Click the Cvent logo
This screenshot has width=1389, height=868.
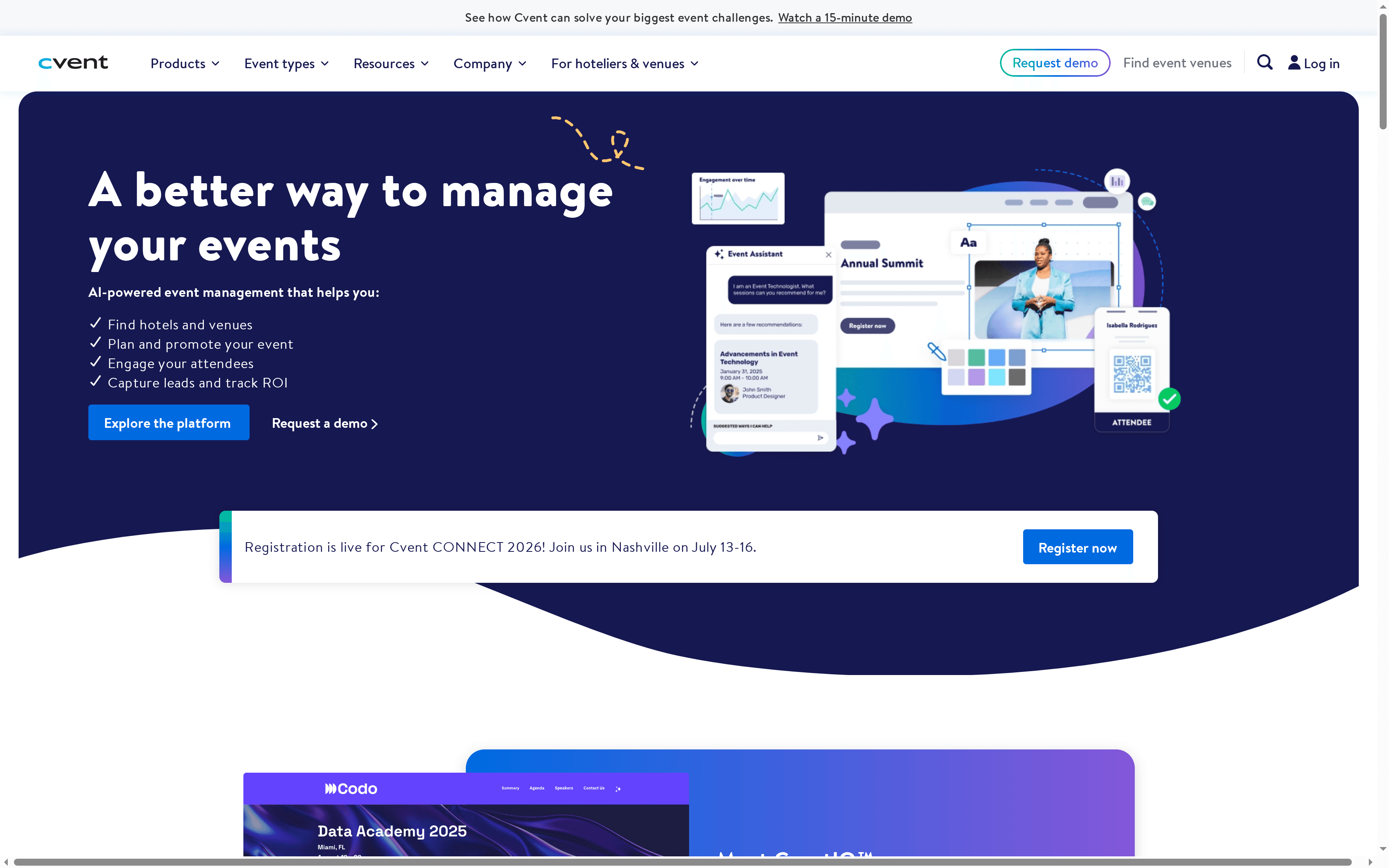(73, 62)
